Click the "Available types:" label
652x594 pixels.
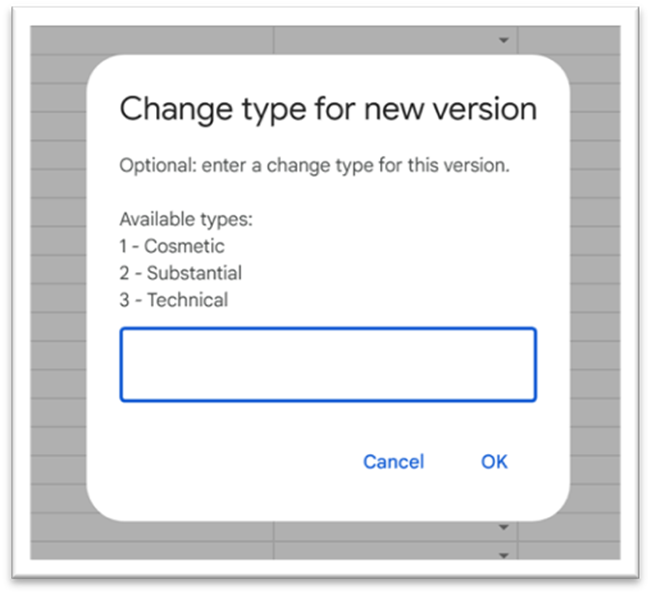pos(186,219)
